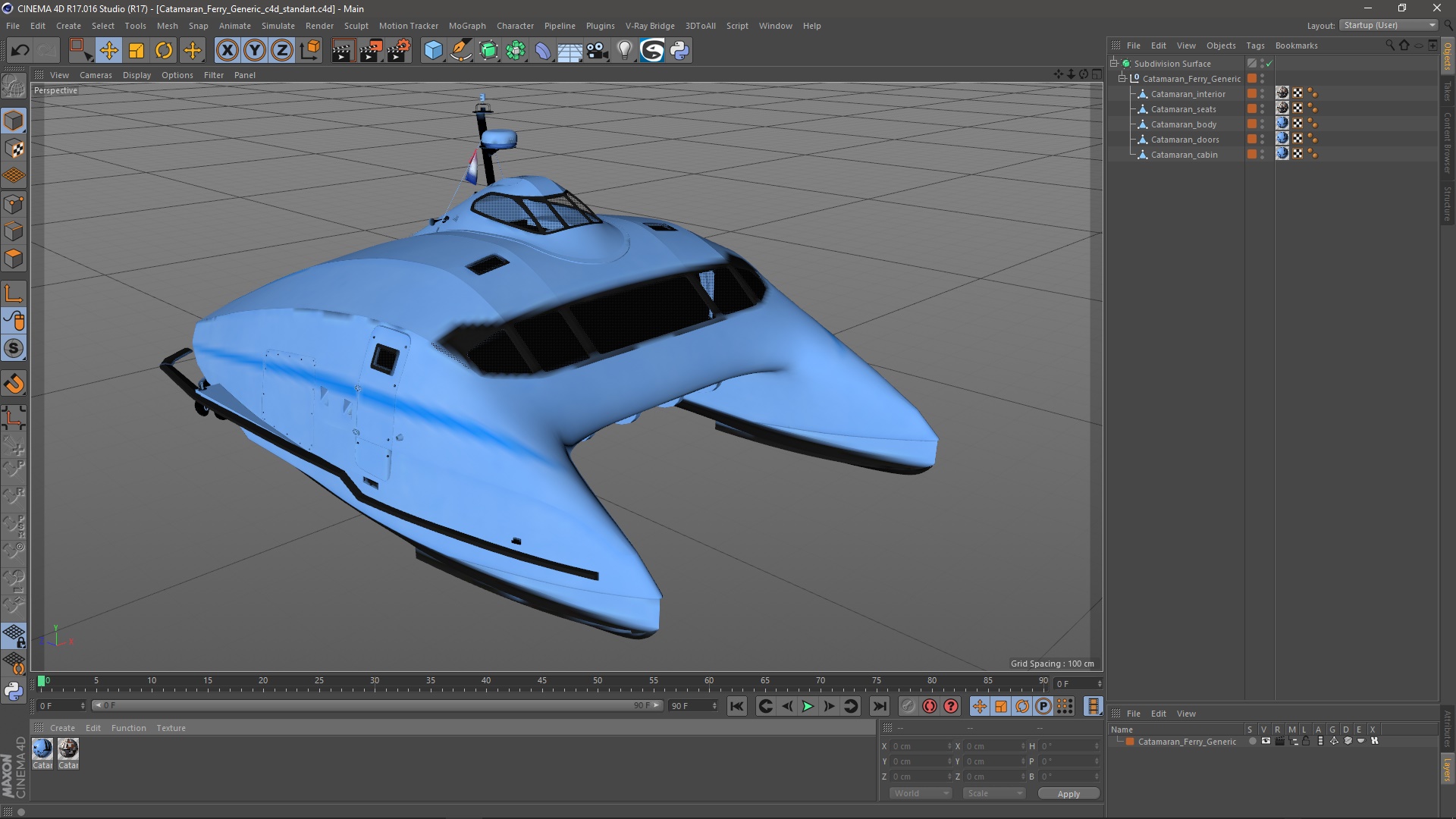Viewport: 1456px width, 819px height.
Task: Click the timeline frame 45 marker
Action: (541, 681)
